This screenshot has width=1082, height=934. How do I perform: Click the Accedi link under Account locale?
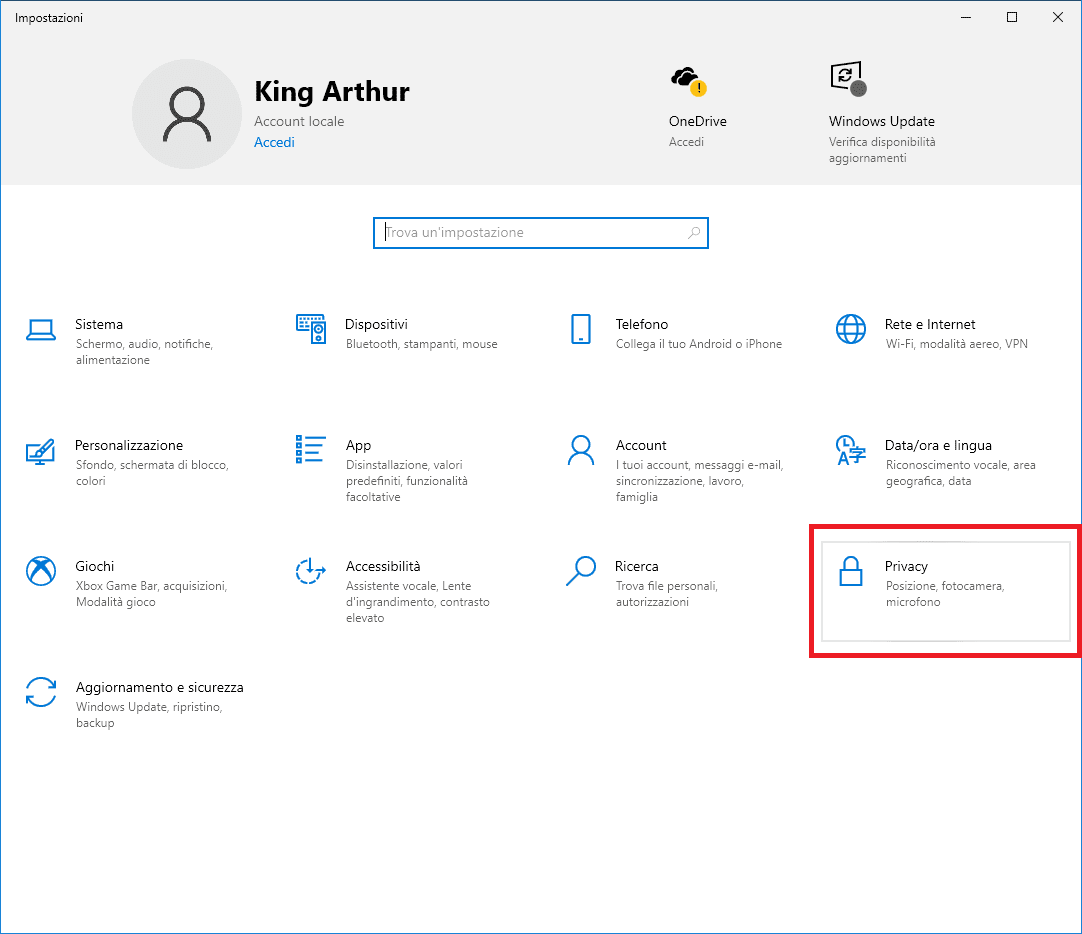click(274, 142)
